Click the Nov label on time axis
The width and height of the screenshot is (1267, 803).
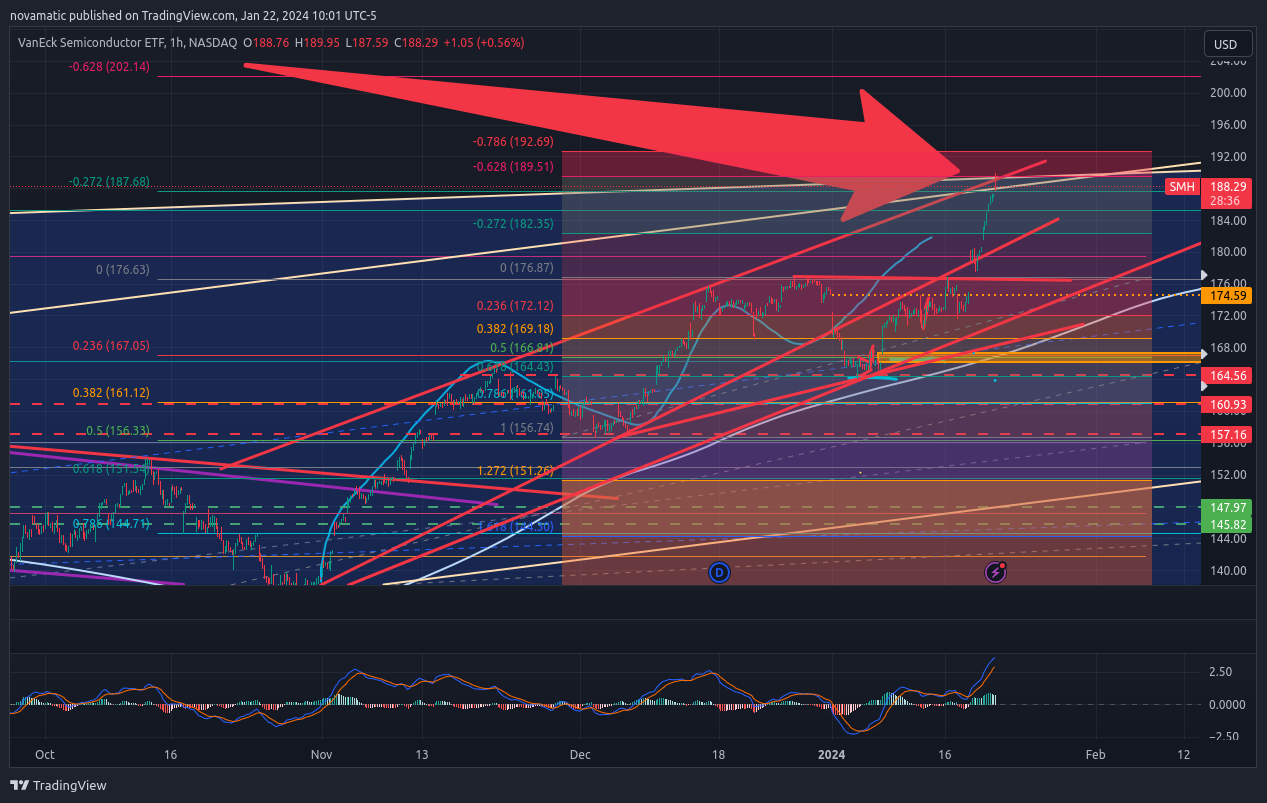[x=321, y=755]
